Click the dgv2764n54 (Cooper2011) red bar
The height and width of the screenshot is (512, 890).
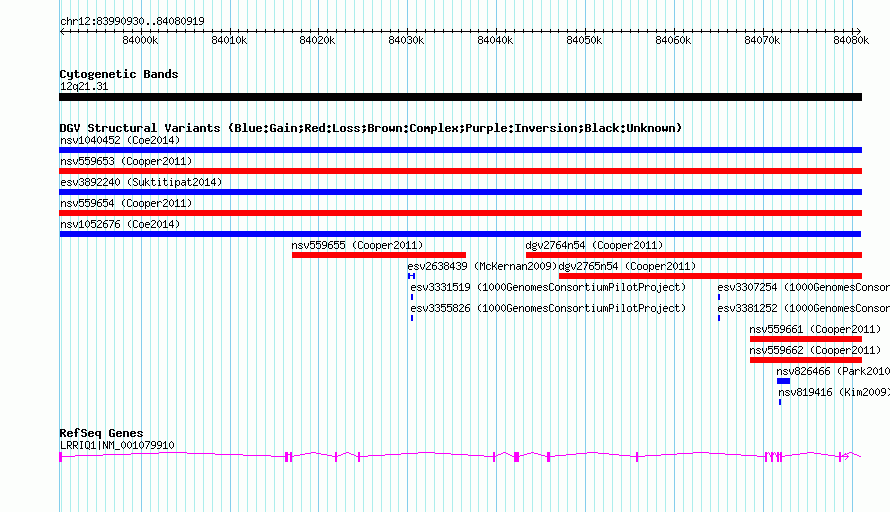tap(694, 255)
